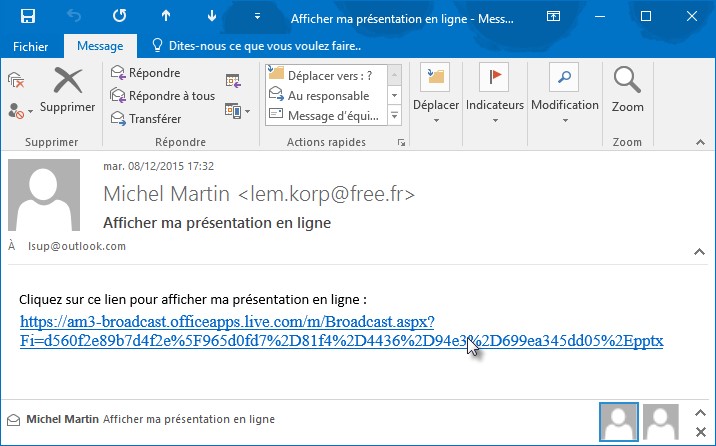Click Répondre to reply to the sender
Viewport: 716px width, 446px height.
[145, 73]
